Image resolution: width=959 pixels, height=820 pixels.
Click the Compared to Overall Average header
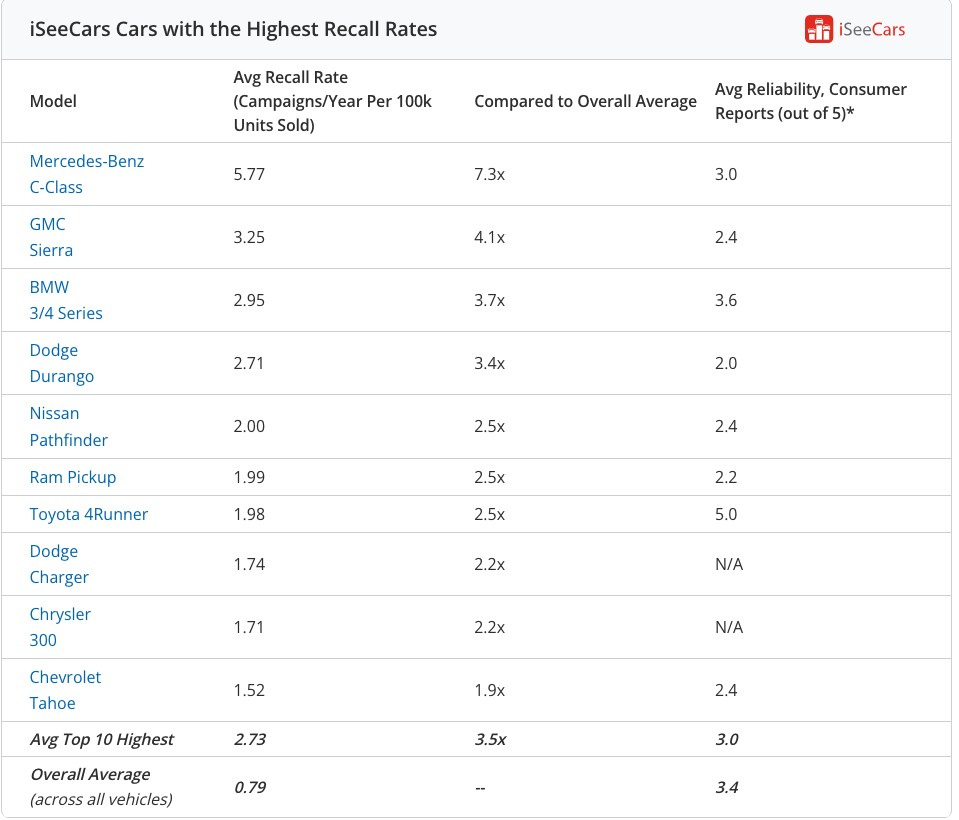tap(585, 101)
